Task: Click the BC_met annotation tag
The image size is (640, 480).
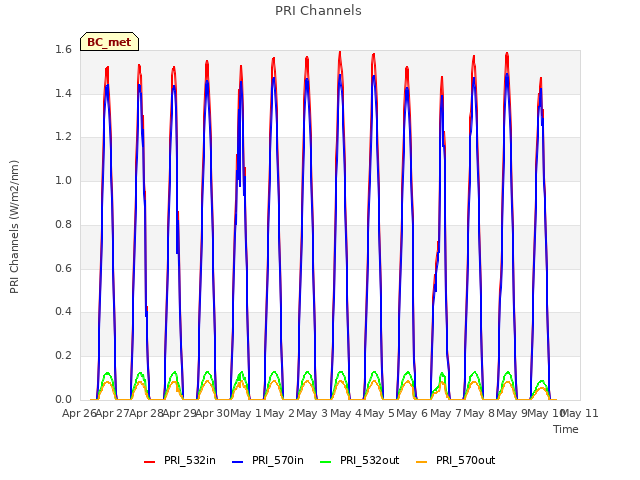Action: pyautogui.click(x=109, y=42)
